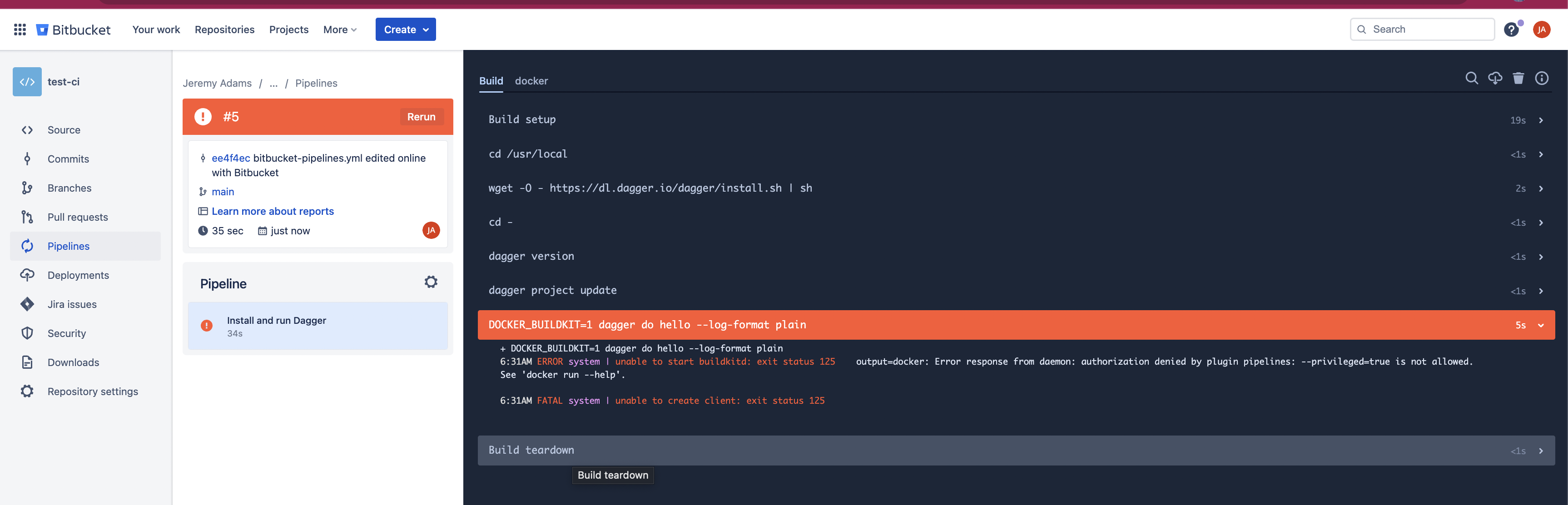Image resolution: width=1568 pixels, height=505 pixels.
Task: Expand the Build setup log step
Action: pos(1541,120)
